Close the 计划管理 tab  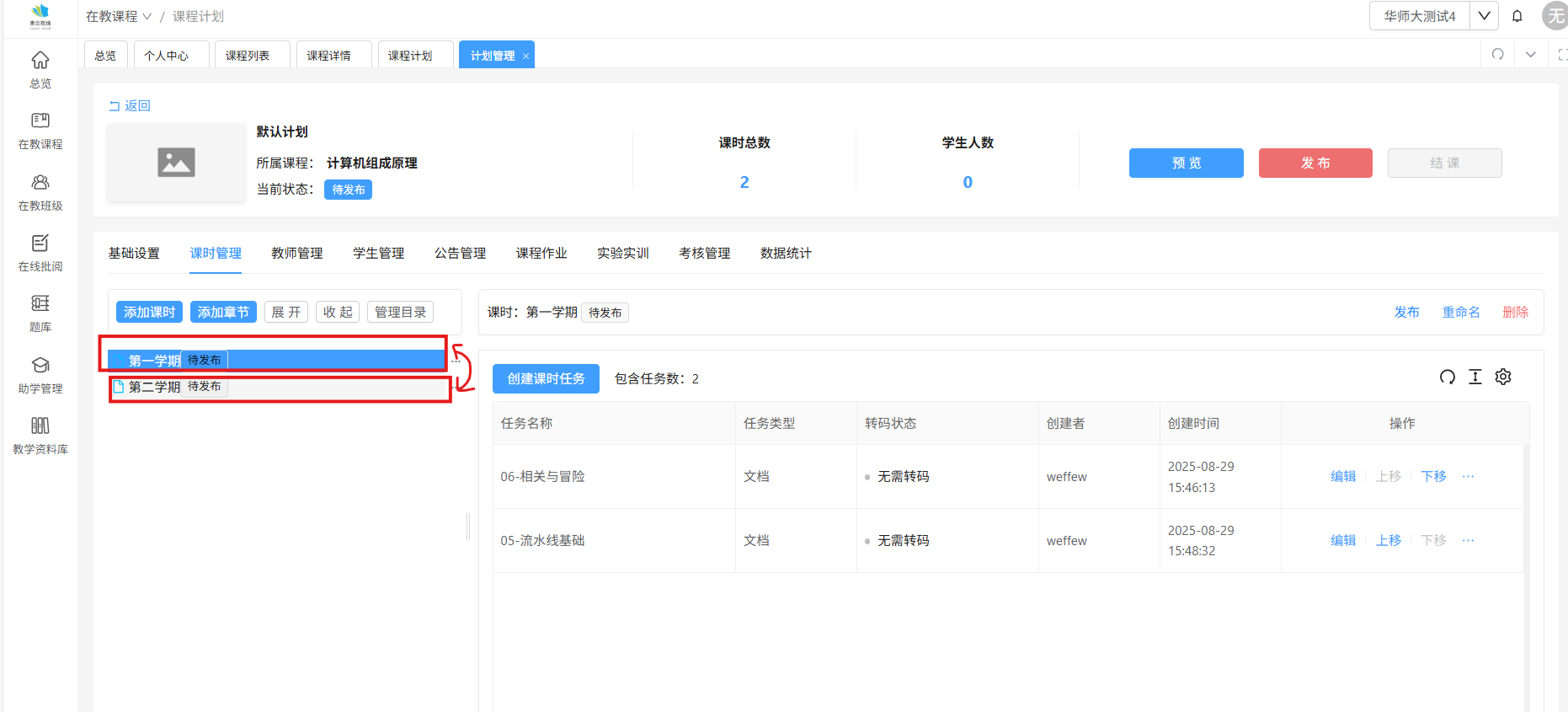pos(526,56)
